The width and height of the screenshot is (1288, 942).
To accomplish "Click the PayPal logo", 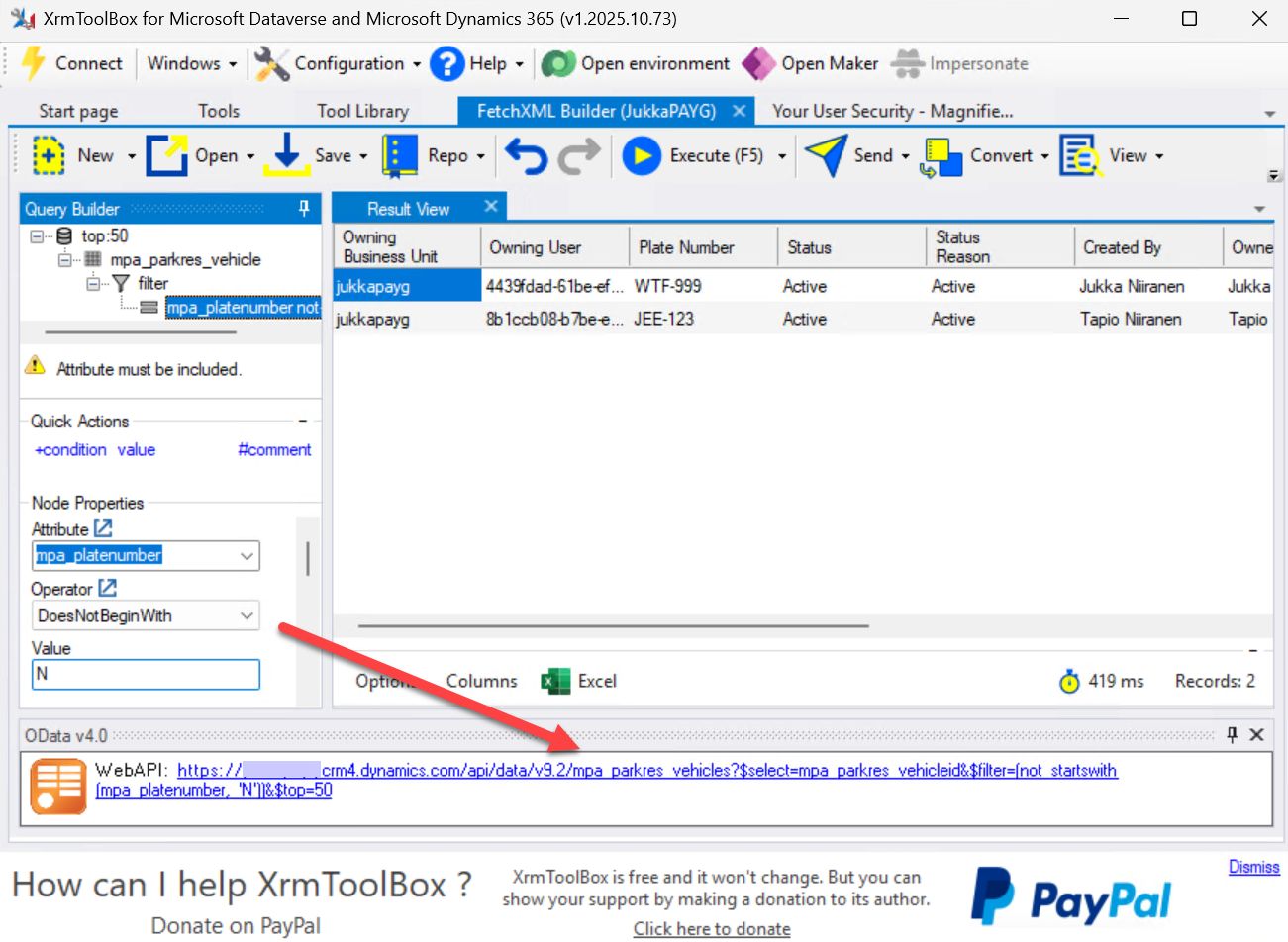I will [x=1071, y=896].
